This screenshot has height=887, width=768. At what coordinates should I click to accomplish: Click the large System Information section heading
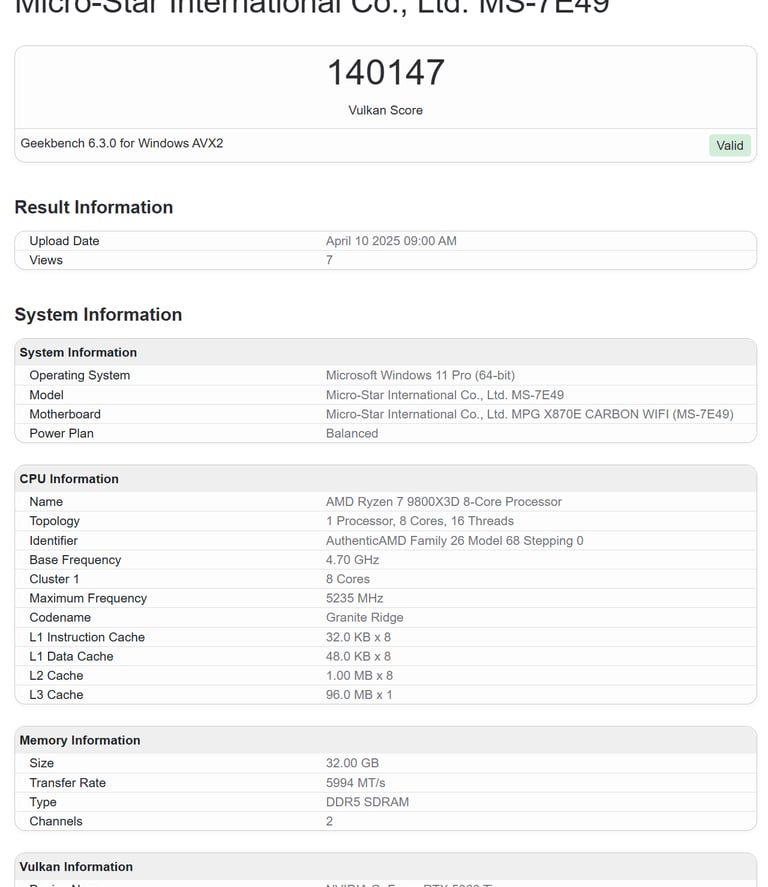(x=98, y=315)
